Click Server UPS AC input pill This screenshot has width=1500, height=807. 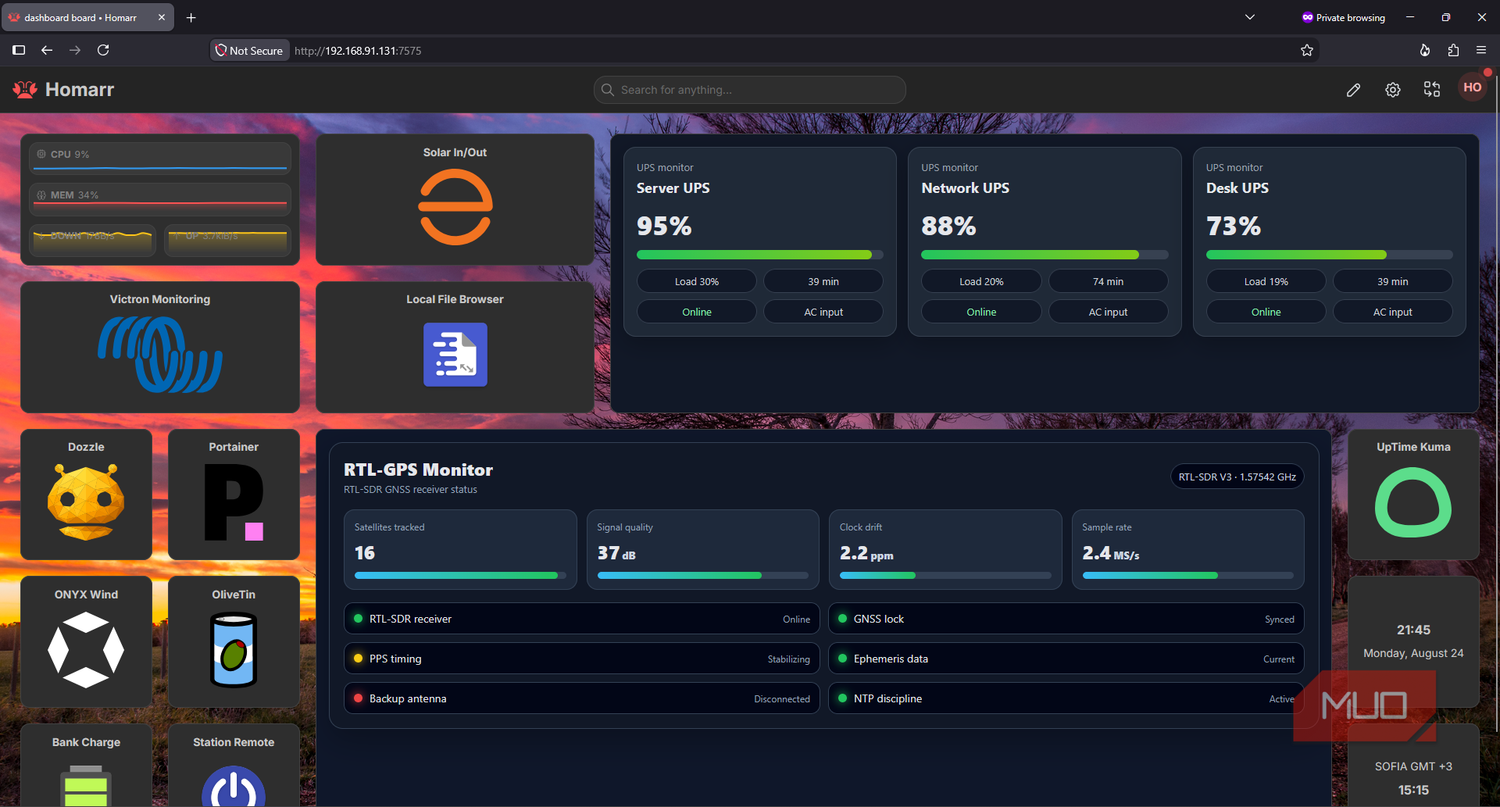(824, 312)
